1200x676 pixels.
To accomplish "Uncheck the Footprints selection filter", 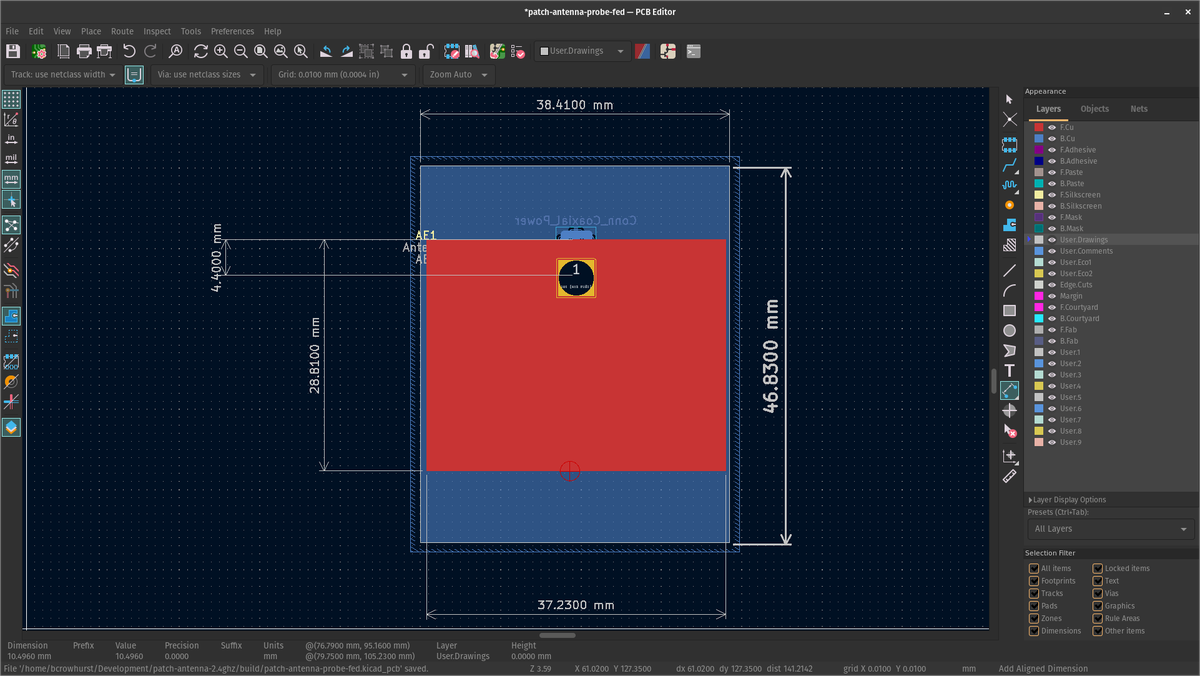I will (x=1034, y=581).
